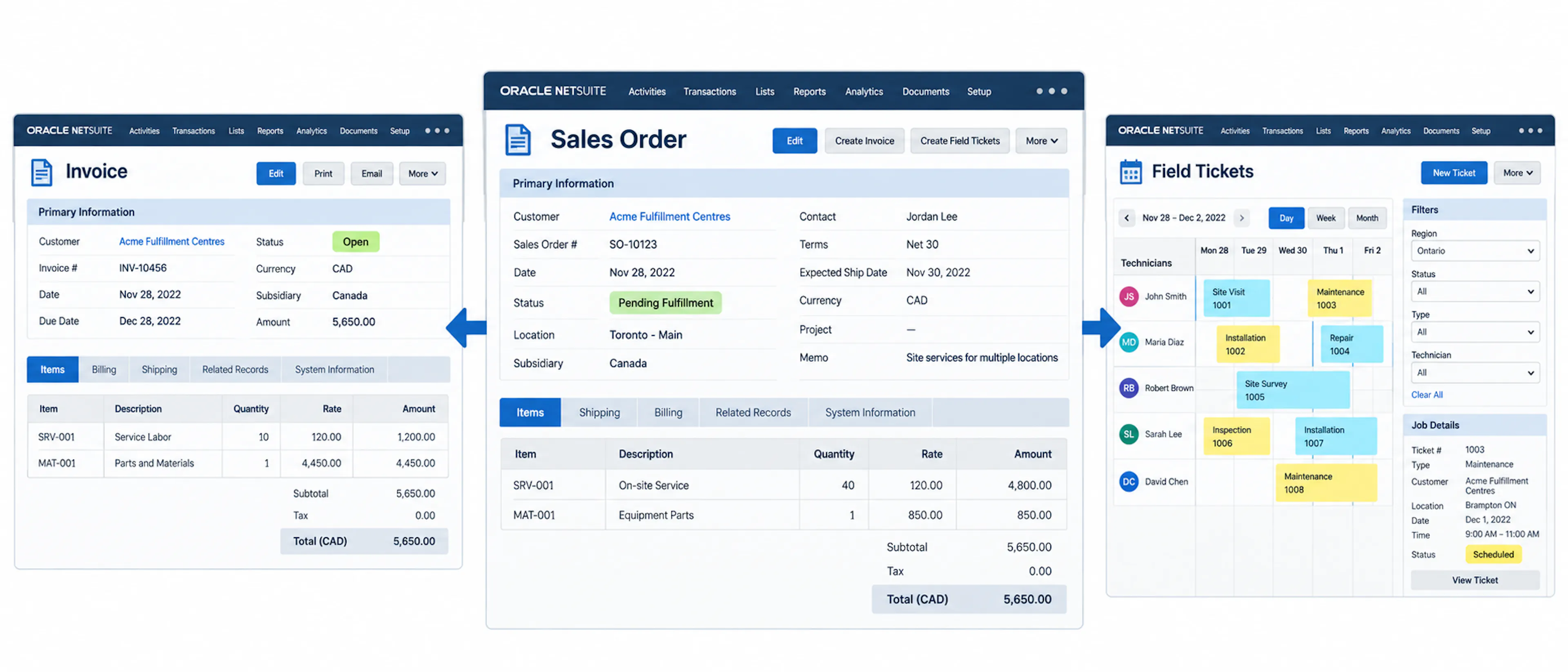This screenshot has width=1568, height=672.
Task: Click the Field Tickets calendar icon
Action: coord(1131,172)
